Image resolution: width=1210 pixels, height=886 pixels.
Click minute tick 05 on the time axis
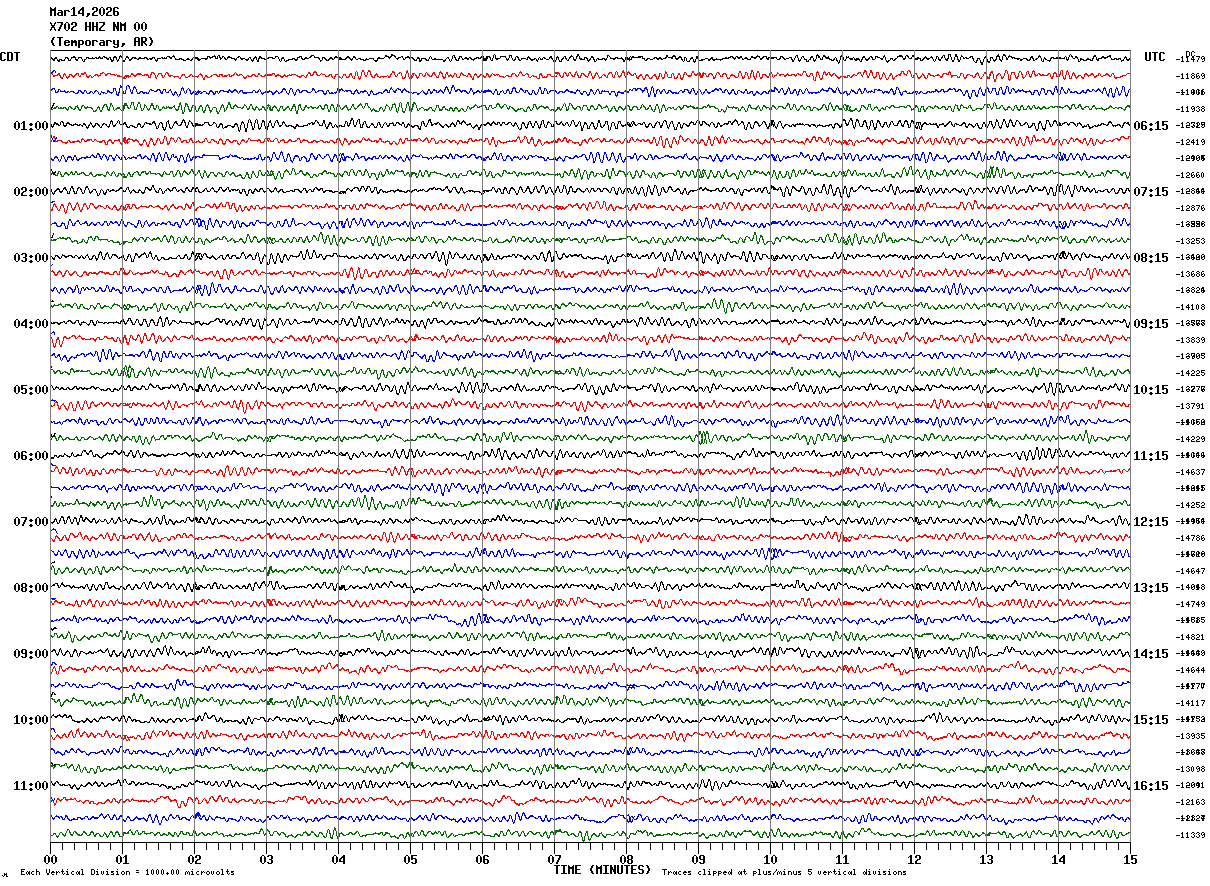pyautogui.click(x=410, y=859)
